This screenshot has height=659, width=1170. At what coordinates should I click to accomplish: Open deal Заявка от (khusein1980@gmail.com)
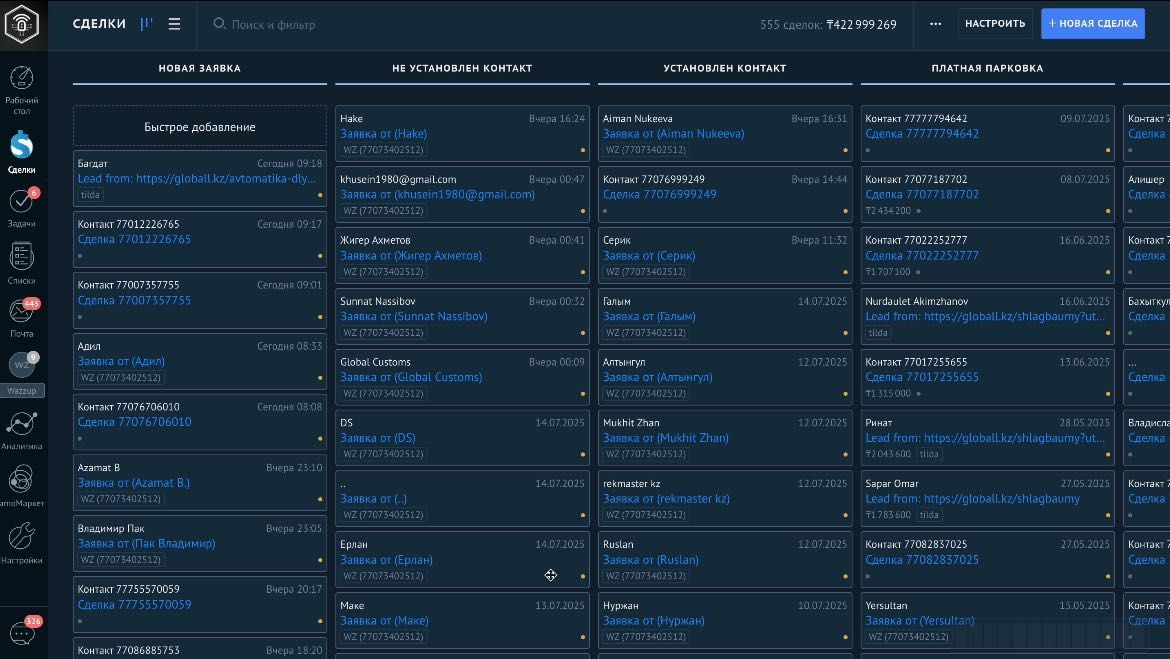pyautogui.click(x=437, y=194)
